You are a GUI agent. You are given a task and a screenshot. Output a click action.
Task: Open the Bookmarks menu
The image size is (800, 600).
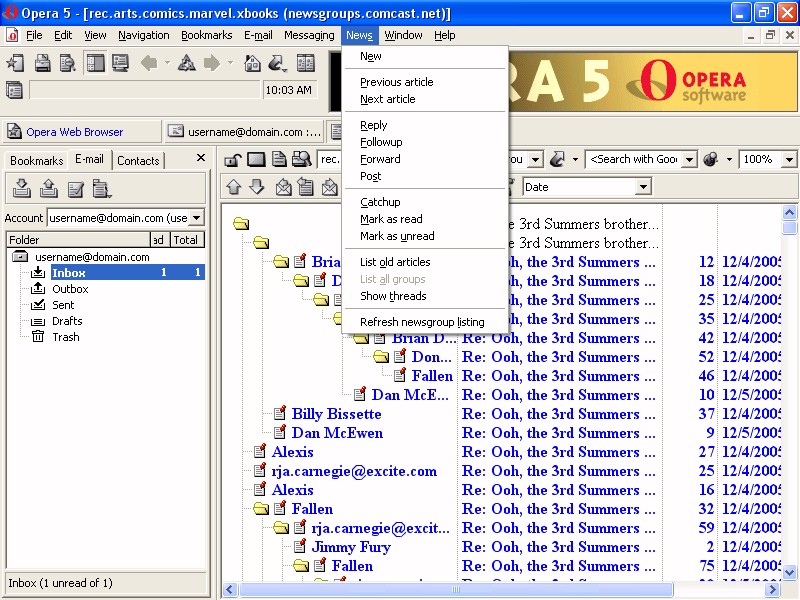click(x=207, y=35)
